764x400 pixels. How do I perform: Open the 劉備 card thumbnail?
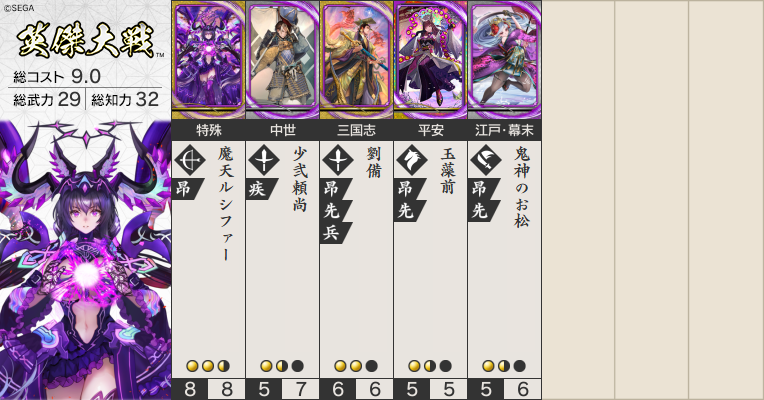point(357,60)
